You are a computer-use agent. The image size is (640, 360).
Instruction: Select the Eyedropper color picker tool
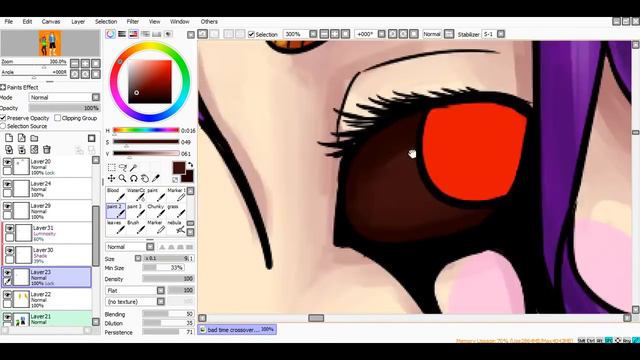(156, 178)
